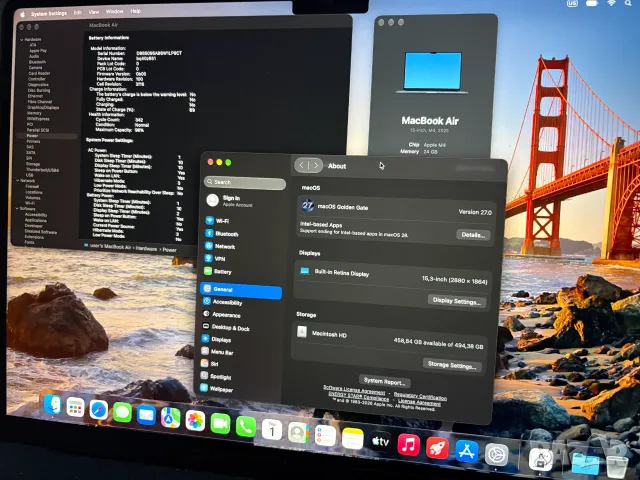Image resolution: width=640 pixels, height=480 pixels.
Task: Open Reminders from the Dock
Action: (x=325, y=436)
